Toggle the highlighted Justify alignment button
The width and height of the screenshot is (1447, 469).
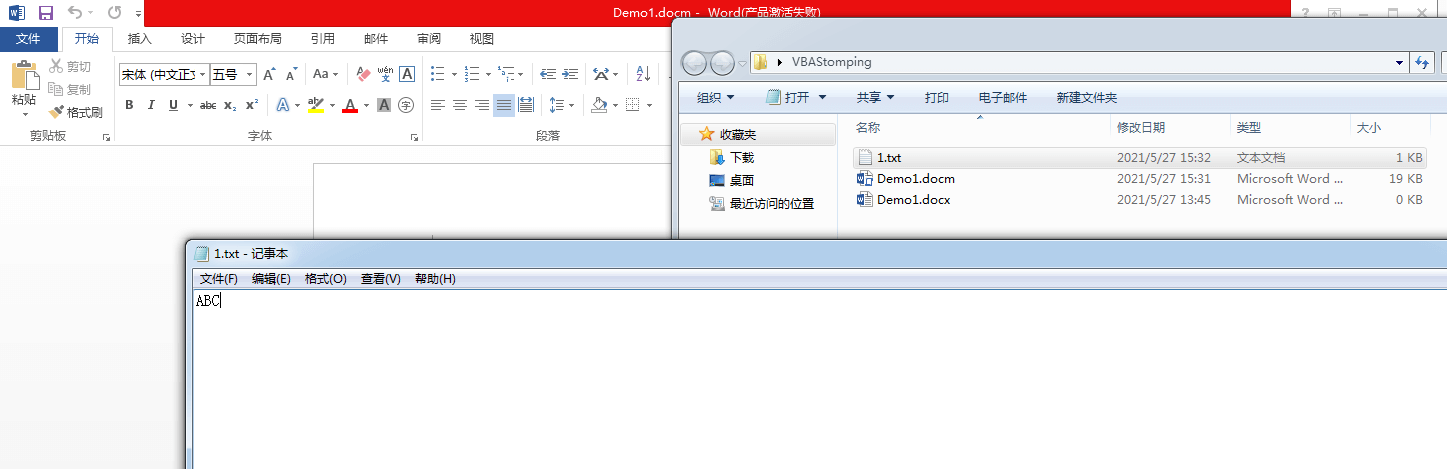[504, 105]
